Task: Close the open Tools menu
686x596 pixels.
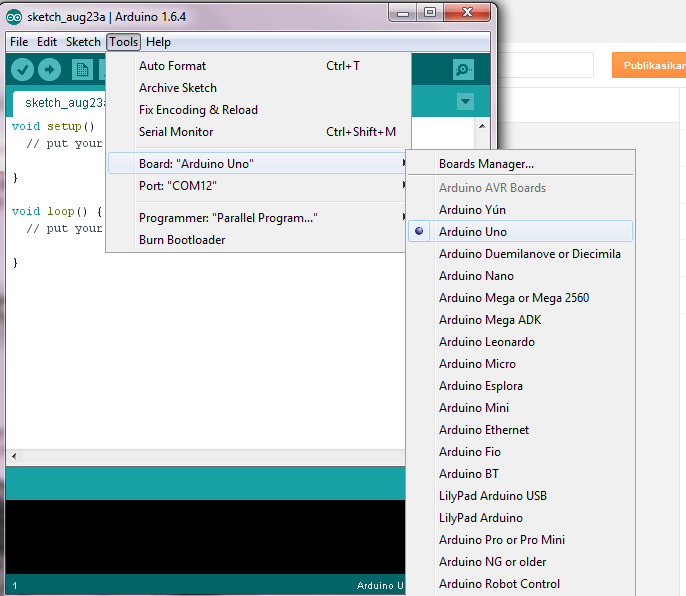Action: click(x=123, y=42)
